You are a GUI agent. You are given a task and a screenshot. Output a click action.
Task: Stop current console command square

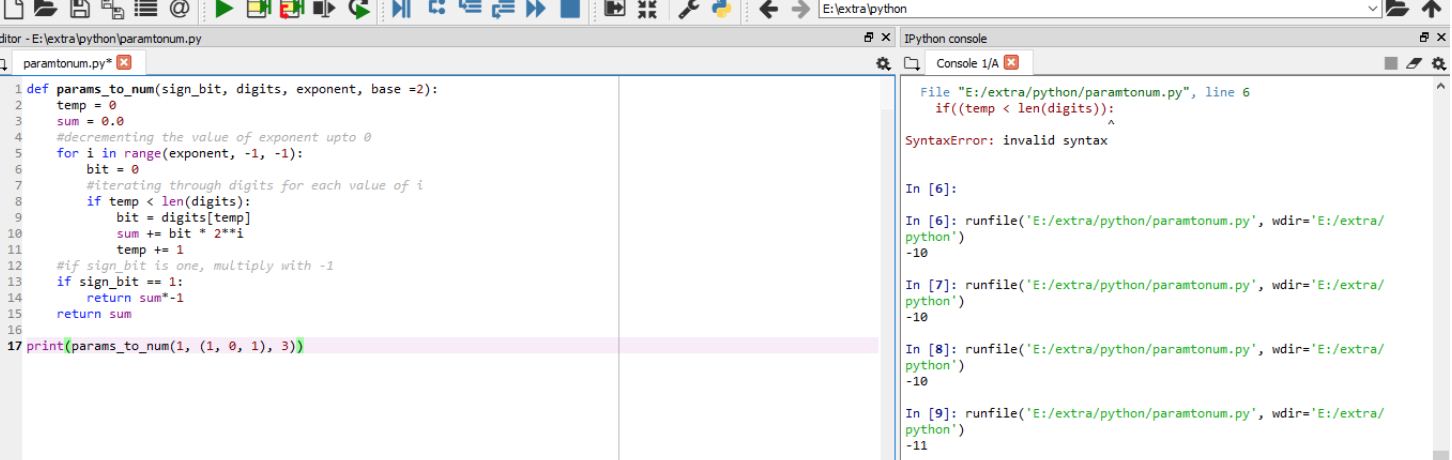[1391, 63]
